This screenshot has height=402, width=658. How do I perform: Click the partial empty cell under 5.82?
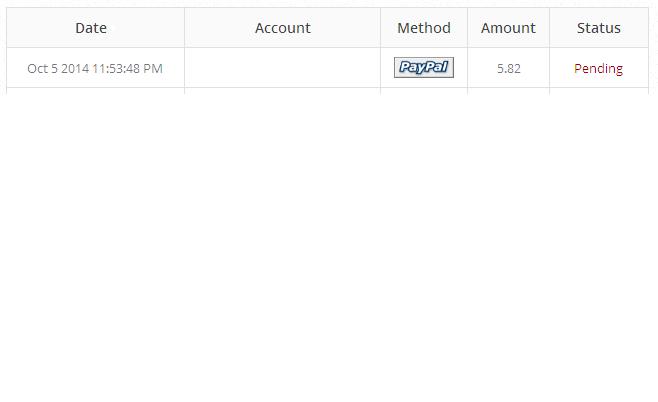click(508, 91)
